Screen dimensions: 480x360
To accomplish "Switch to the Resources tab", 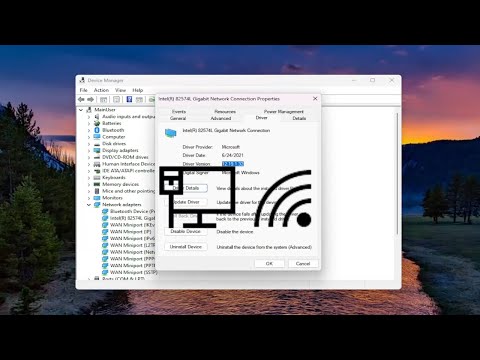I will (225, 111).
